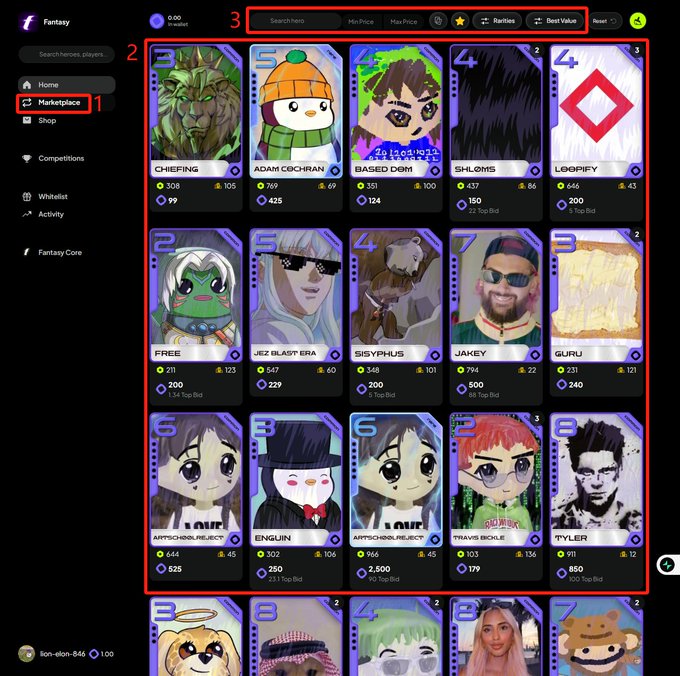Open the Tyler card

(x=596, y=480)
